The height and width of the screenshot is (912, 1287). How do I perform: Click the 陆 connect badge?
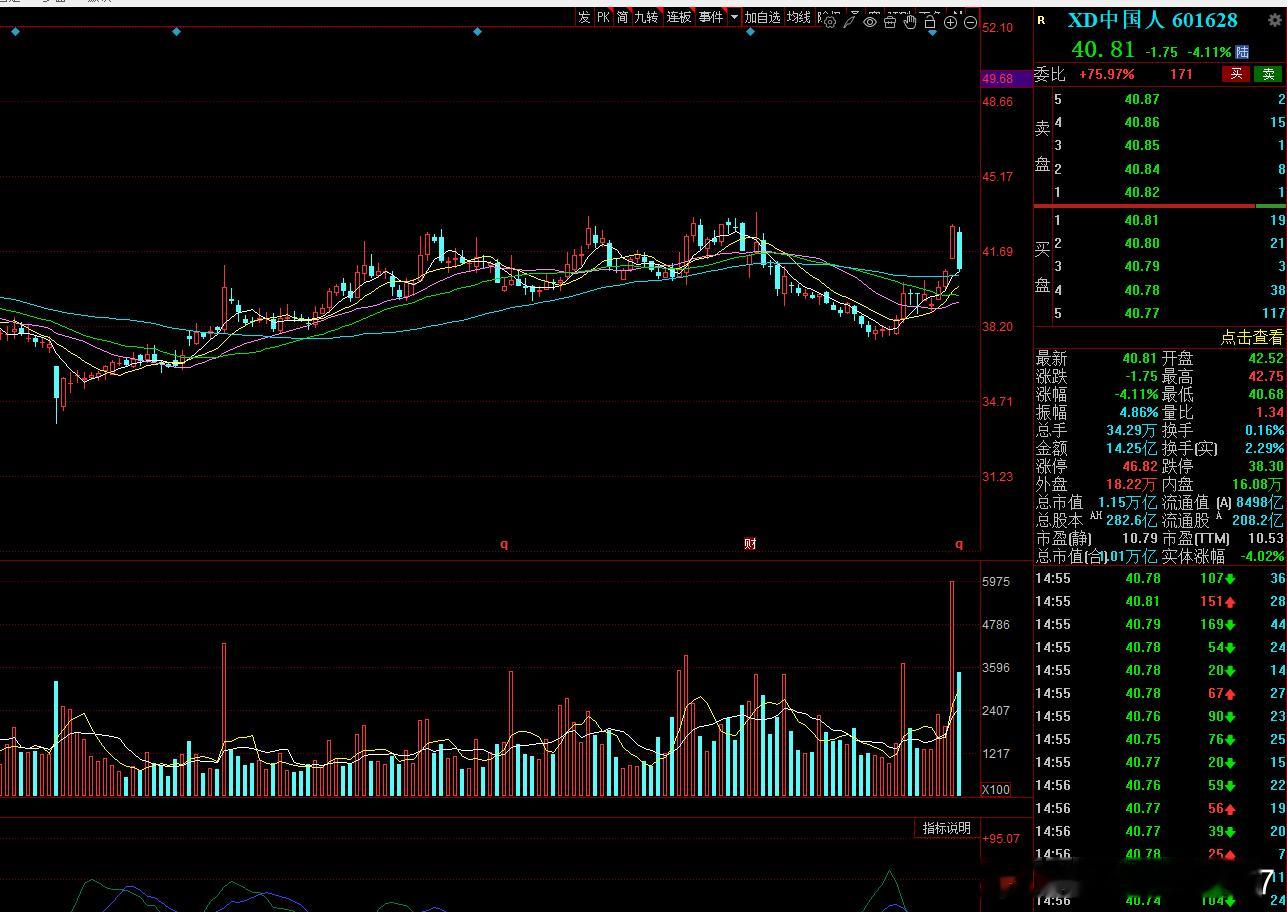click(1242, 52)
